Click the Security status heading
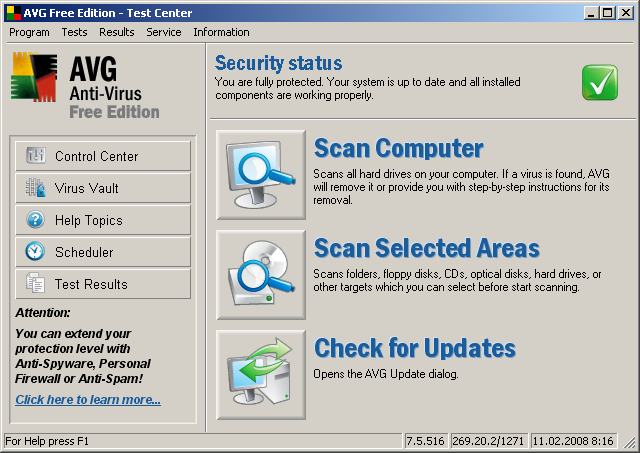This screenshot has width=640, height=453. [279, 63]
